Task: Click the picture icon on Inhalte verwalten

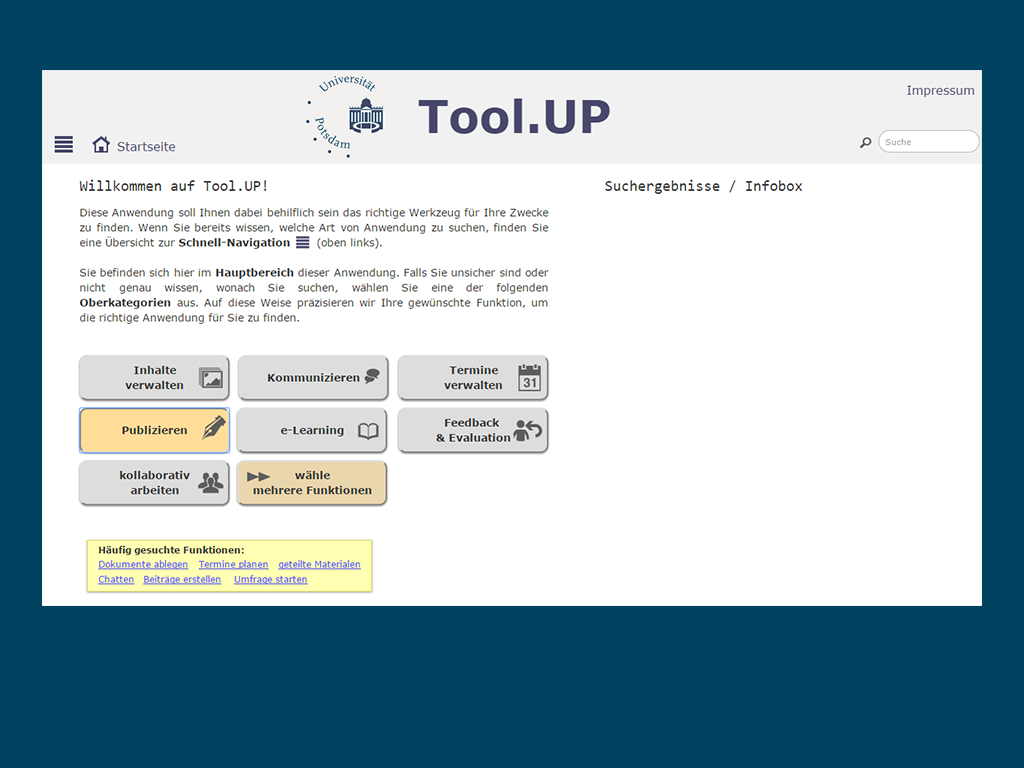Action: pos(210,378)
